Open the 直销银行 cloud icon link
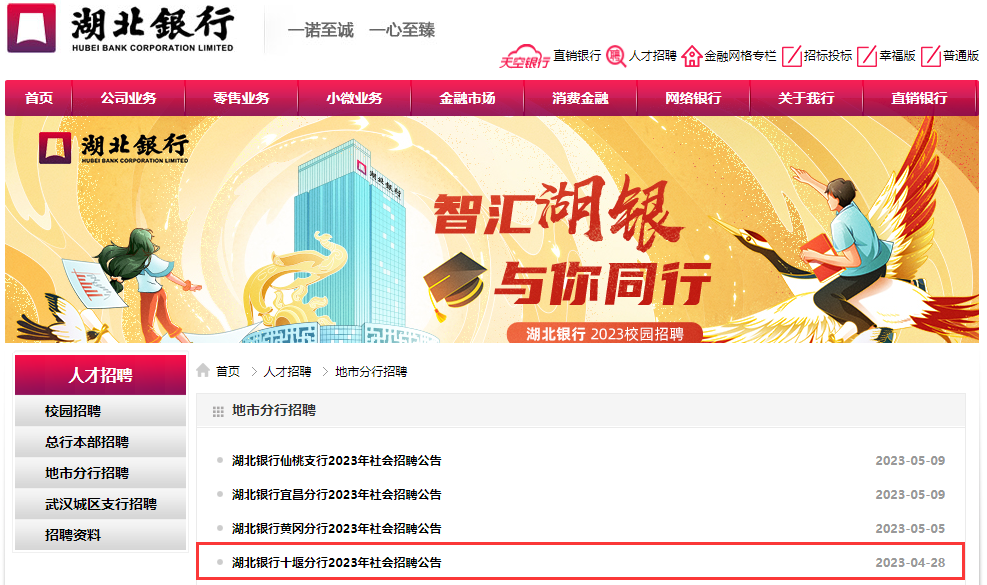The width and height of the screenshot is (987, 585). [x=525, y=56]
